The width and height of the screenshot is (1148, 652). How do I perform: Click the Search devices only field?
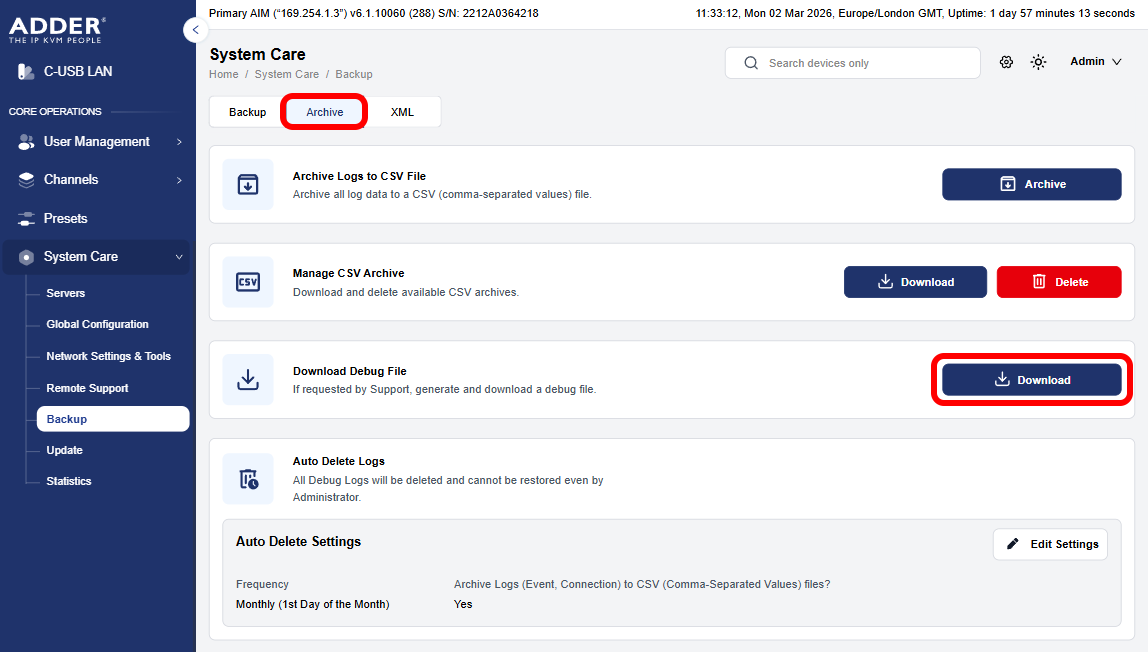[852, 63]
